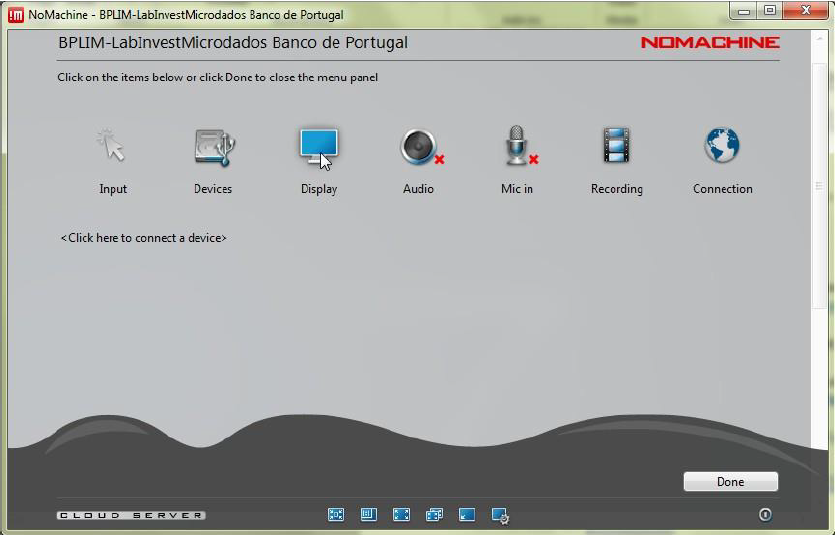Select the Display monitor icon
The height and width of the screenshot is (535, 835).
(x=319, y=147)
